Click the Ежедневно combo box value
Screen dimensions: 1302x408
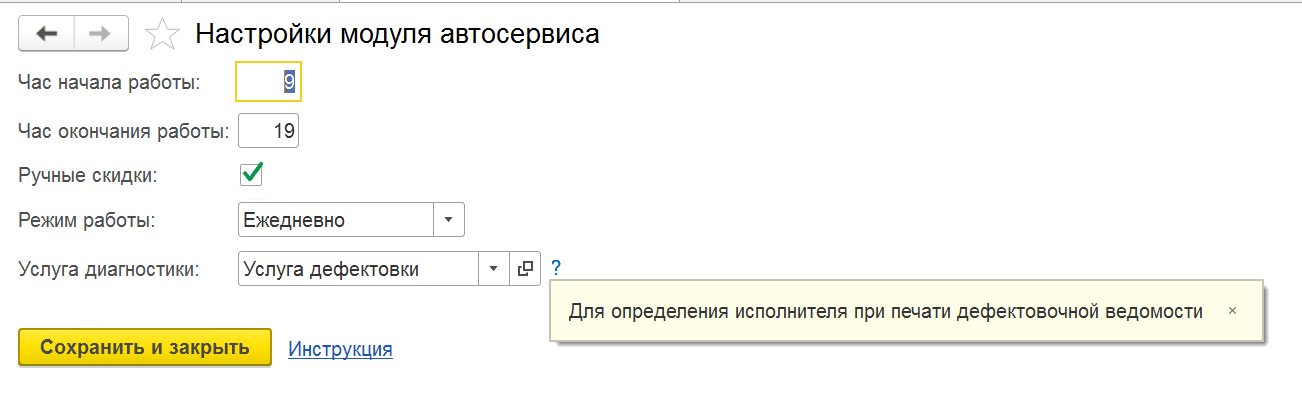(336, 219)
